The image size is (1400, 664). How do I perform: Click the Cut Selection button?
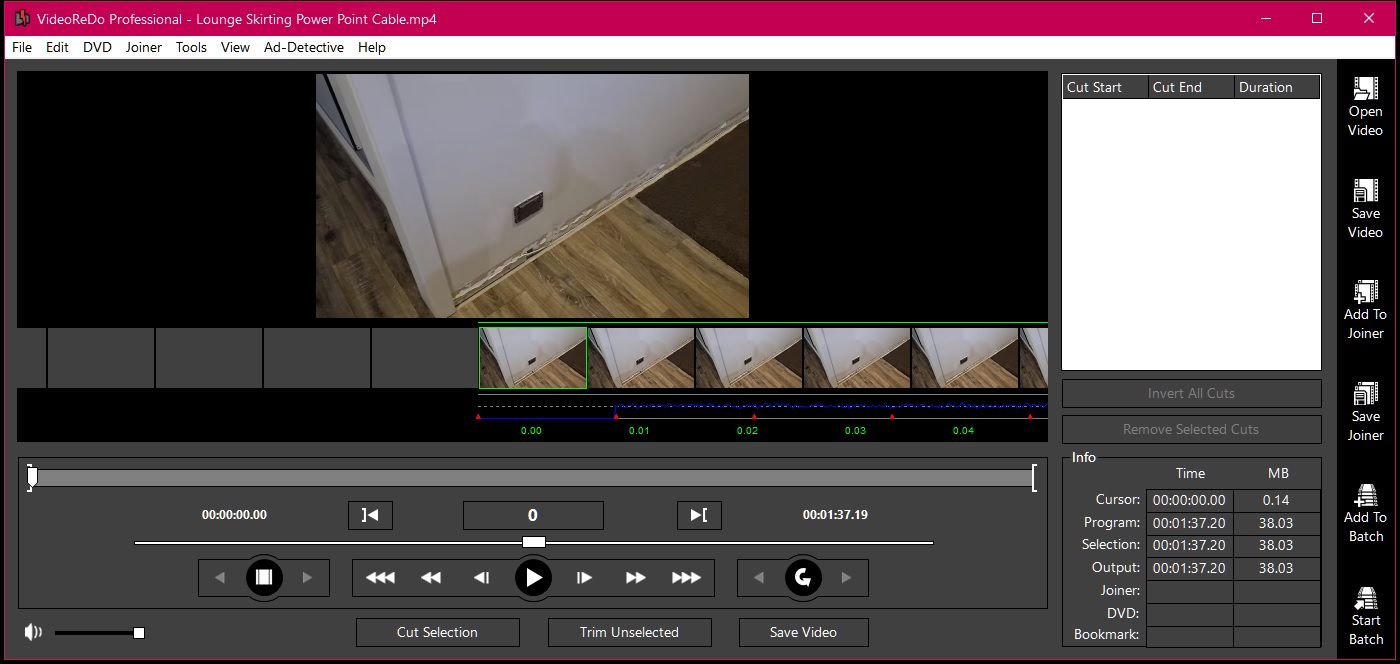[437, 632]
